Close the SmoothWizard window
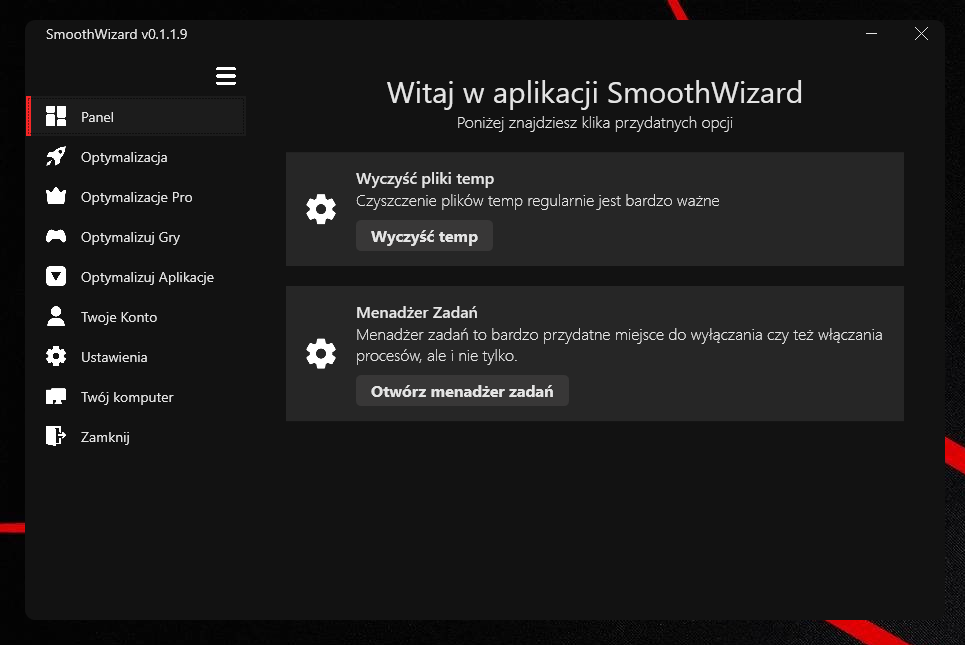Image resolution: width=965 pixels, height=645 pixels. pyautogui.click(x=921, y=34)
